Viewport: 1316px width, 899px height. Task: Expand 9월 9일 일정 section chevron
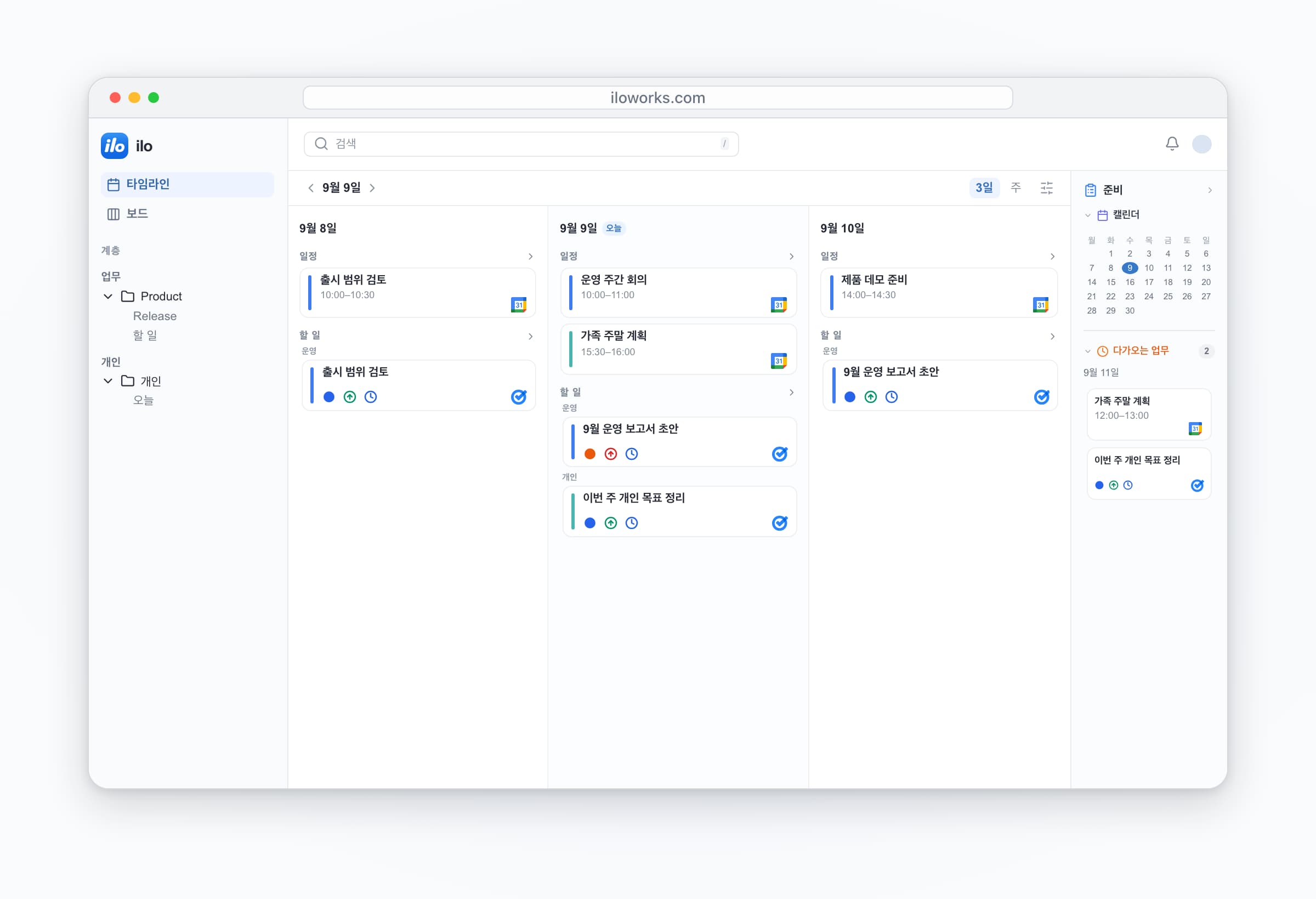coord(792,257)
